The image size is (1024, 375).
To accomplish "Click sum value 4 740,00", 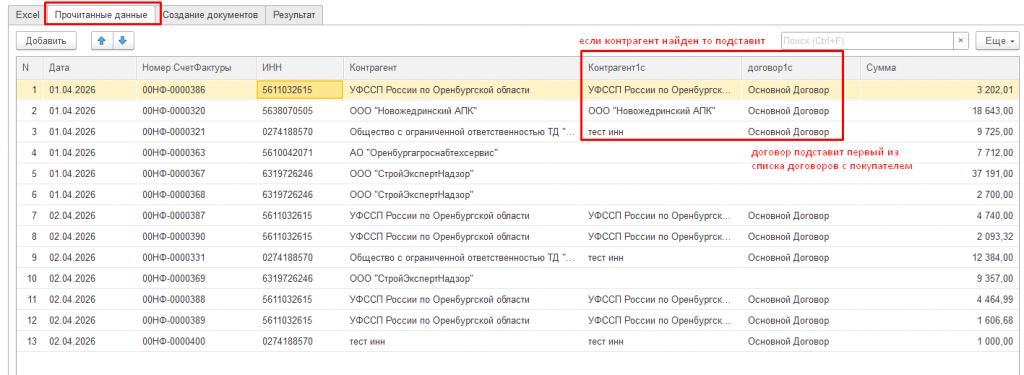I will coord(995,216).
